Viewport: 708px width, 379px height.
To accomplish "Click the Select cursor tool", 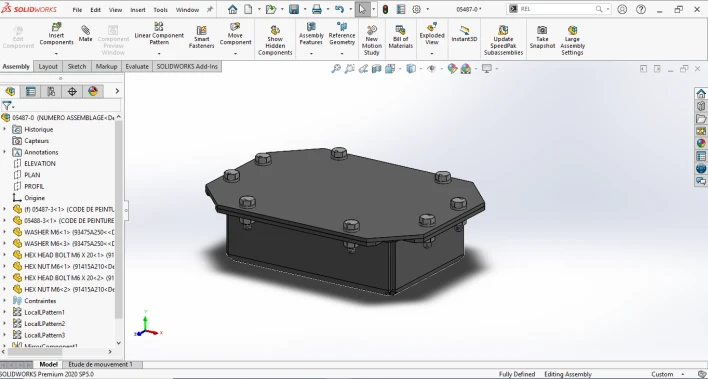I will [x=362, y=9].
